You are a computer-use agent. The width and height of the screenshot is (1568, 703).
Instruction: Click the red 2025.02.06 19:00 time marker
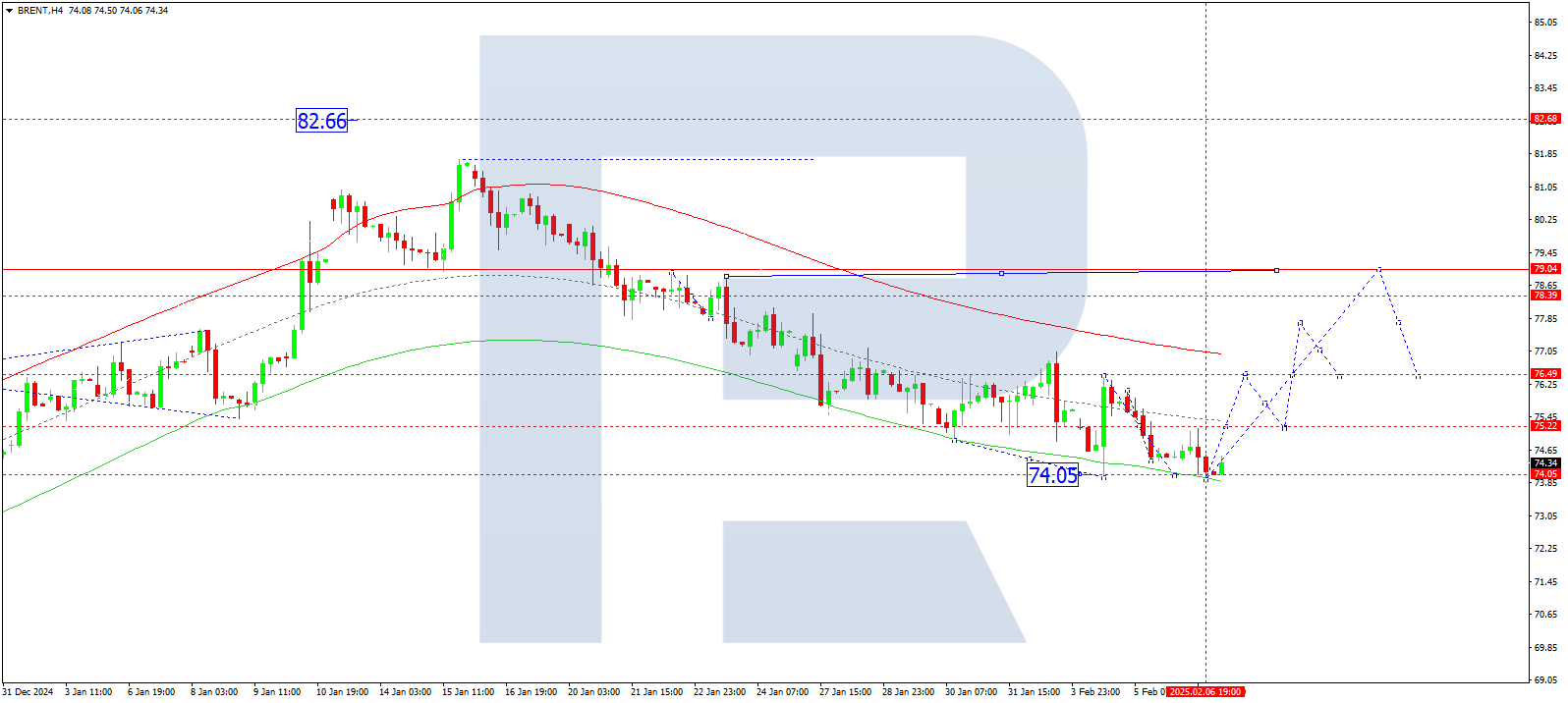point(1205,692)
